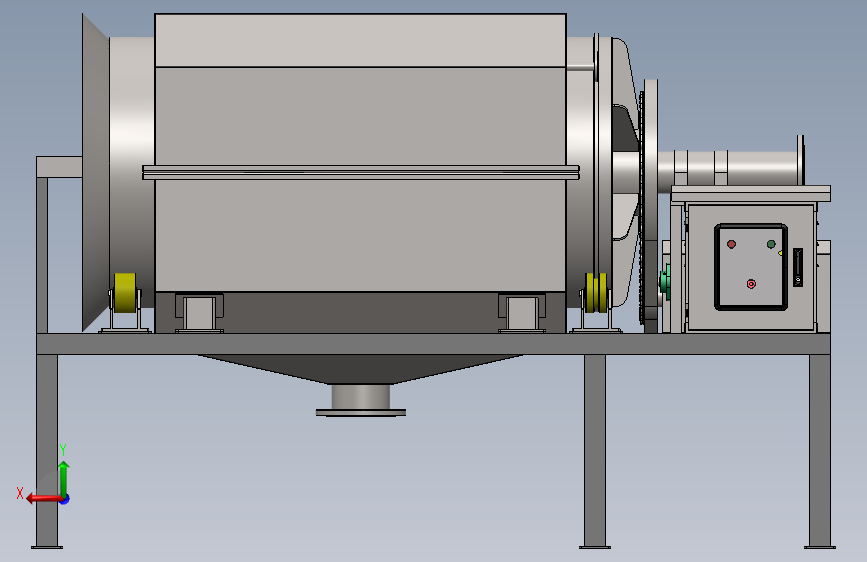Pick the right yellow support roller wheel
Viewport: 867px width, 562px height.
[596, 293]
